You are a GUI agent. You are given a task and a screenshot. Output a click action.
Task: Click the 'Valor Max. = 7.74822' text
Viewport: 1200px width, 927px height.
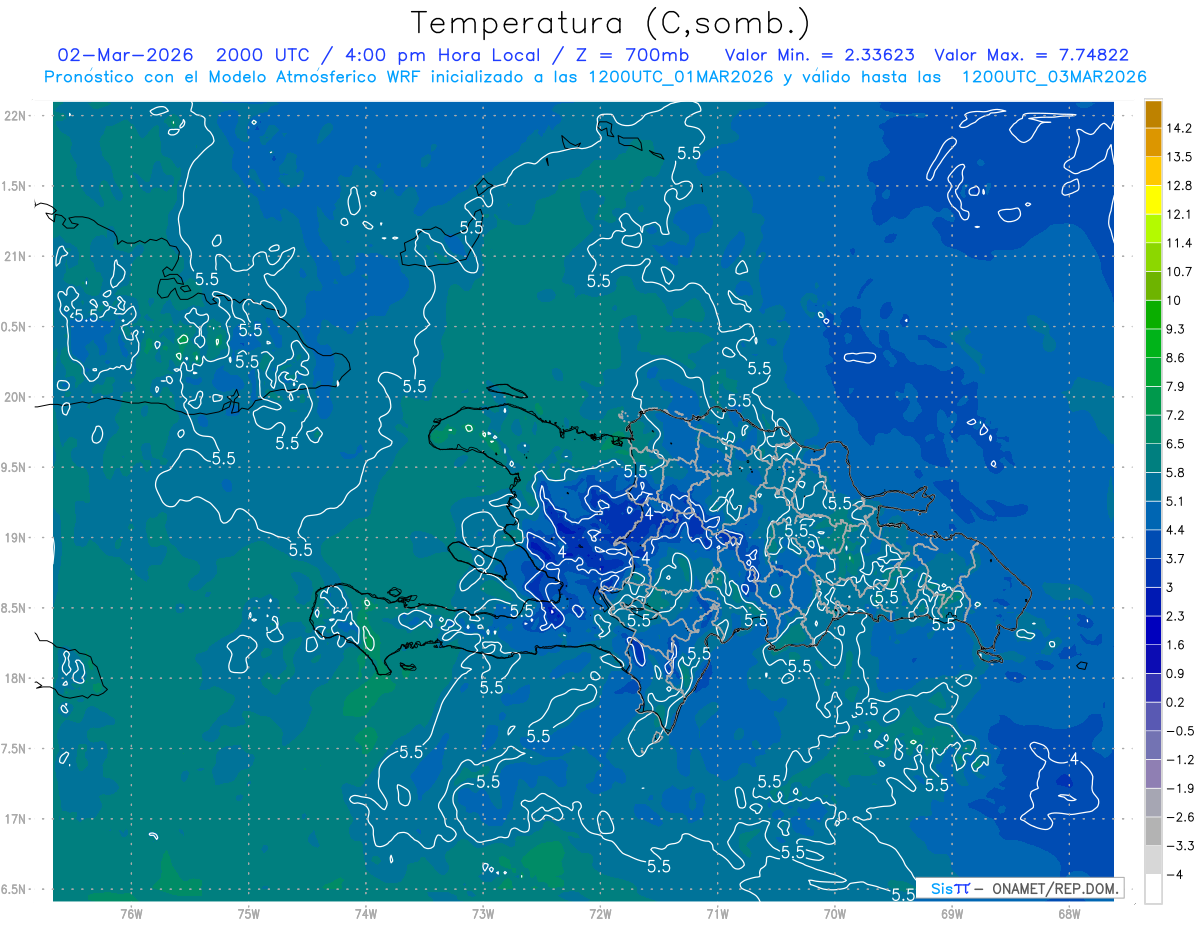pyautogui.click(x=1031, y=55)
